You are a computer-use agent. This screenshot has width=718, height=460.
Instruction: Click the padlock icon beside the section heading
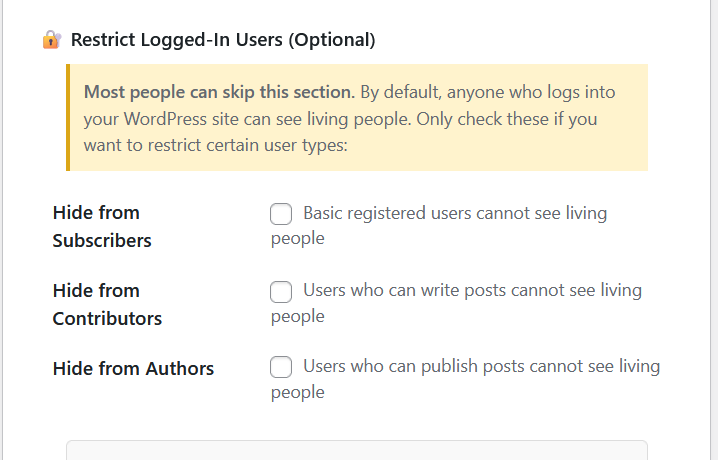coord(51,40)
